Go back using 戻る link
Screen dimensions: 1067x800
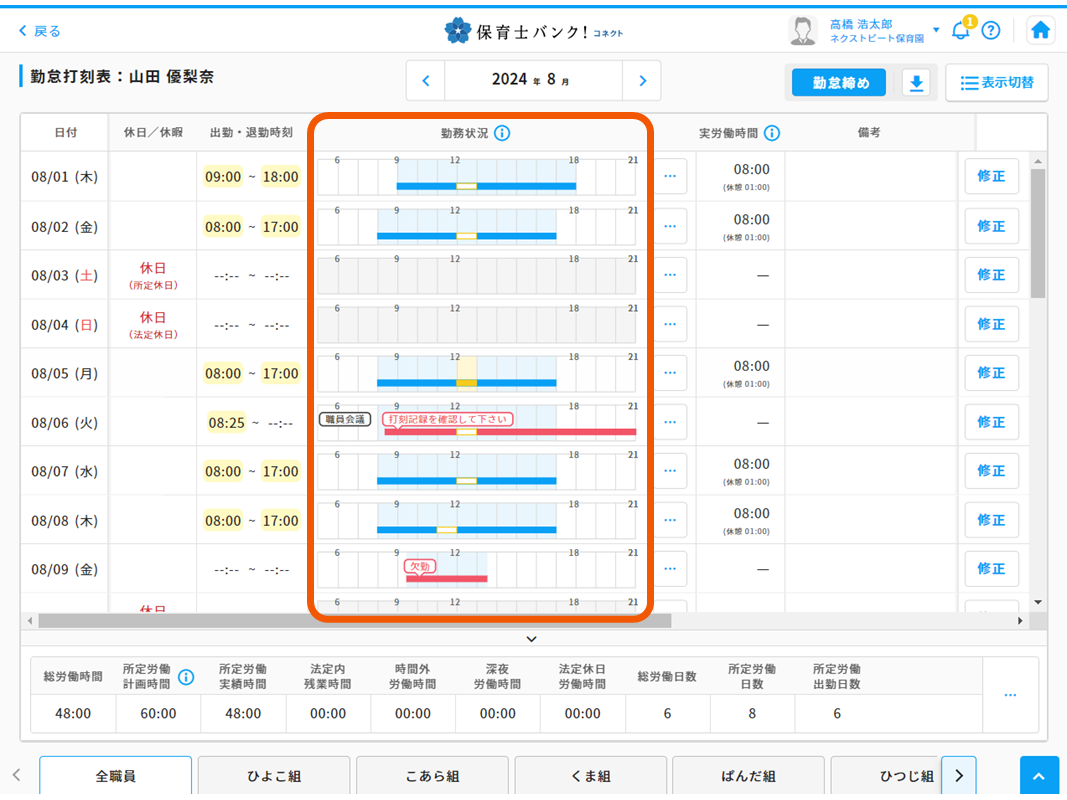click(x=40, y=31)
